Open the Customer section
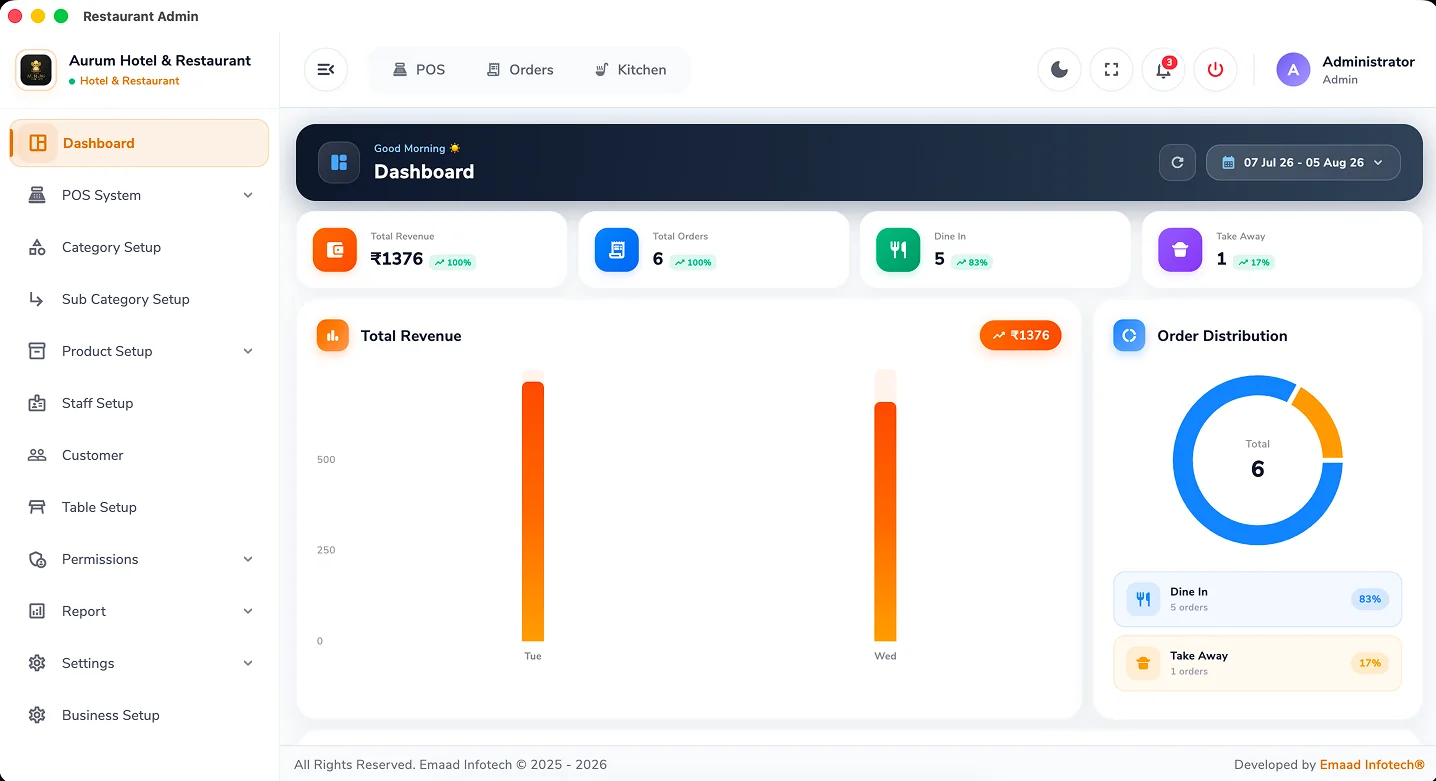The image size is (1436, 781). click(x=140, y=455)
